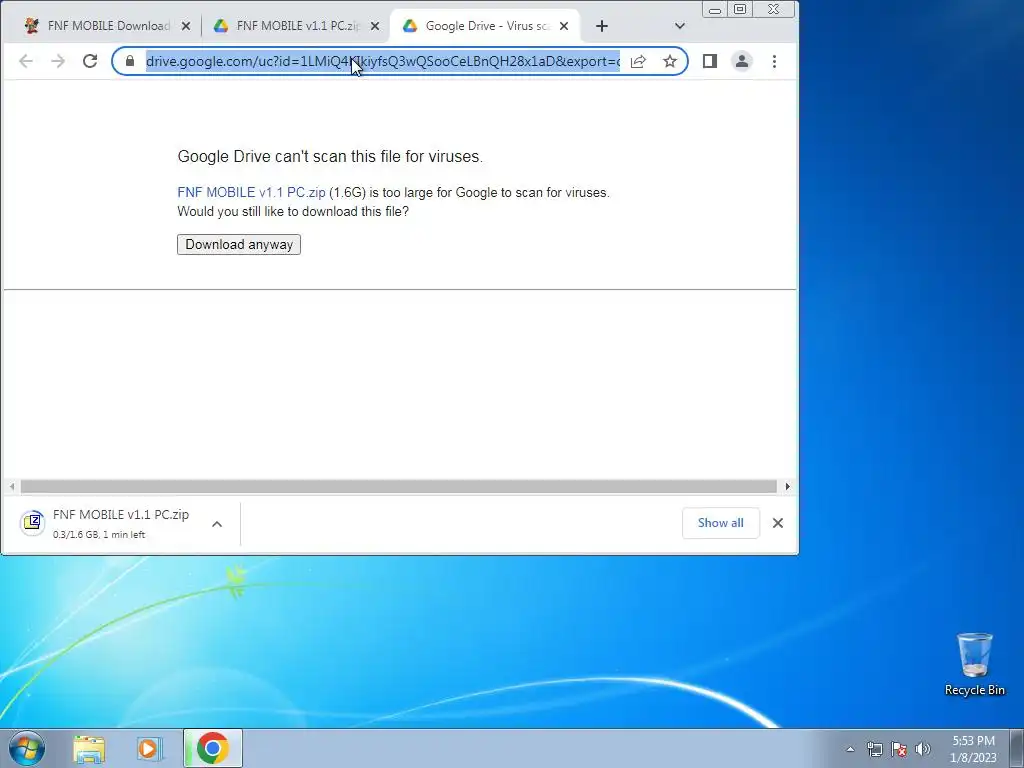
Task: Click the Chrome taskbar icon
Action: coord(213,748)
